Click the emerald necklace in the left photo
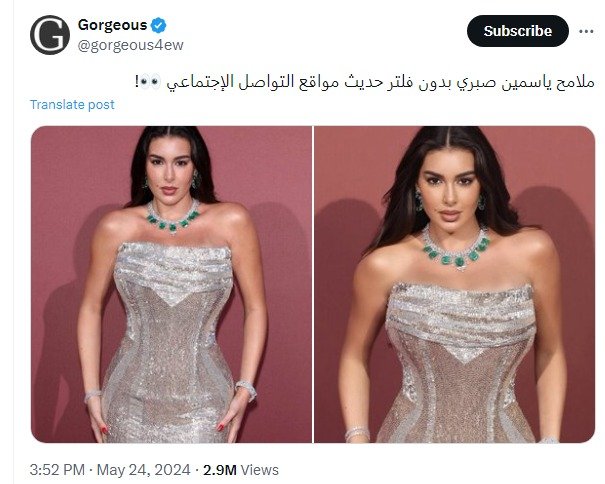This screenshot has width=605, height=484. click(x=173, y=217)
